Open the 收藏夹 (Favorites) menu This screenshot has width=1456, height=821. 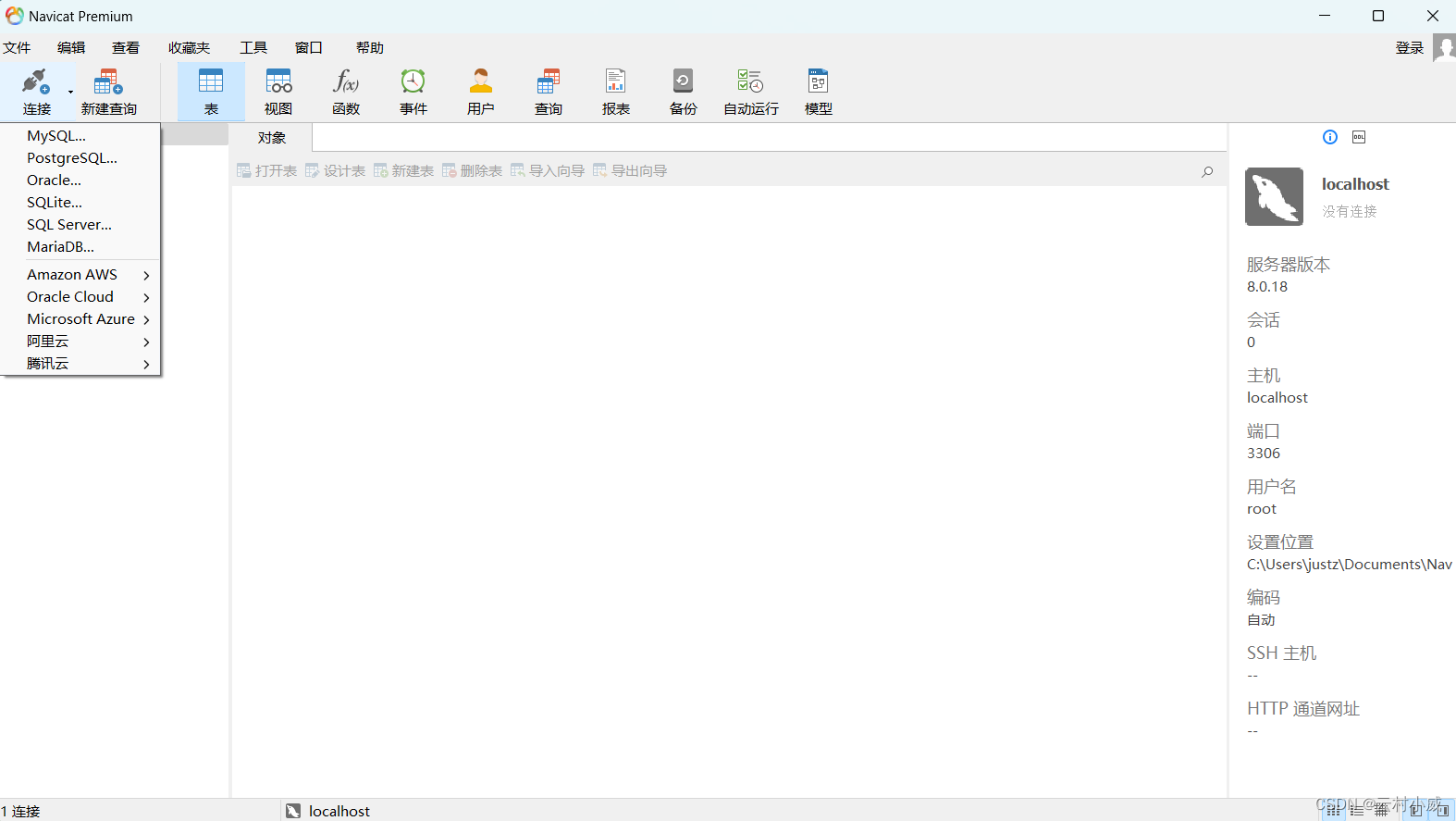189,47
